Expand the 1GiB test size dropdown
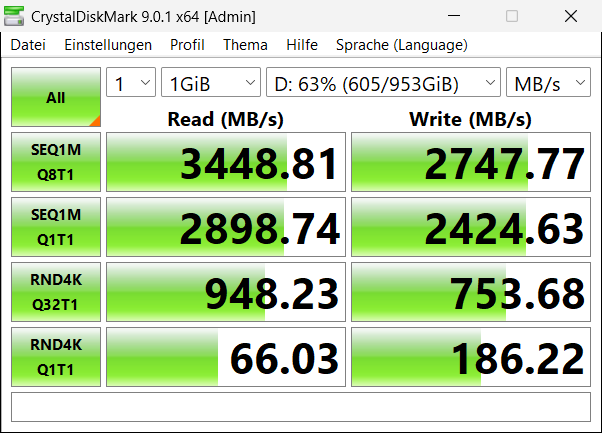This screenshot has height=433, width=602. tap(211, 82)
